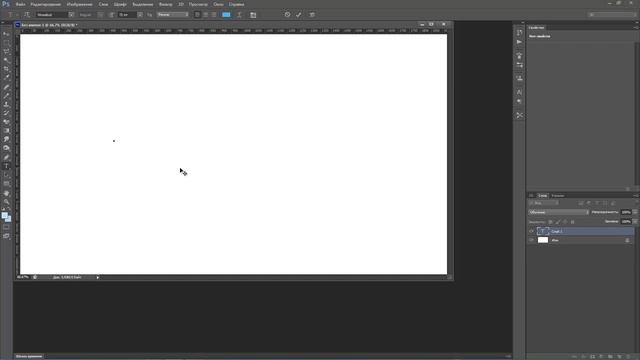Image resolution: width=640 pixels, height=360 pixels.
Task: Open the Image menu
Action: pyautogui.click(x=80, y=4)
